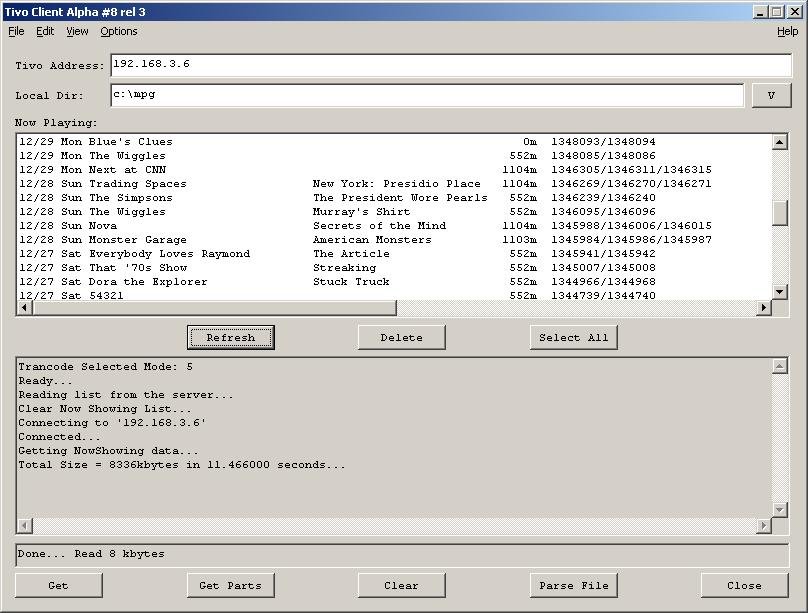Click the Tivo Address input field

451,65
